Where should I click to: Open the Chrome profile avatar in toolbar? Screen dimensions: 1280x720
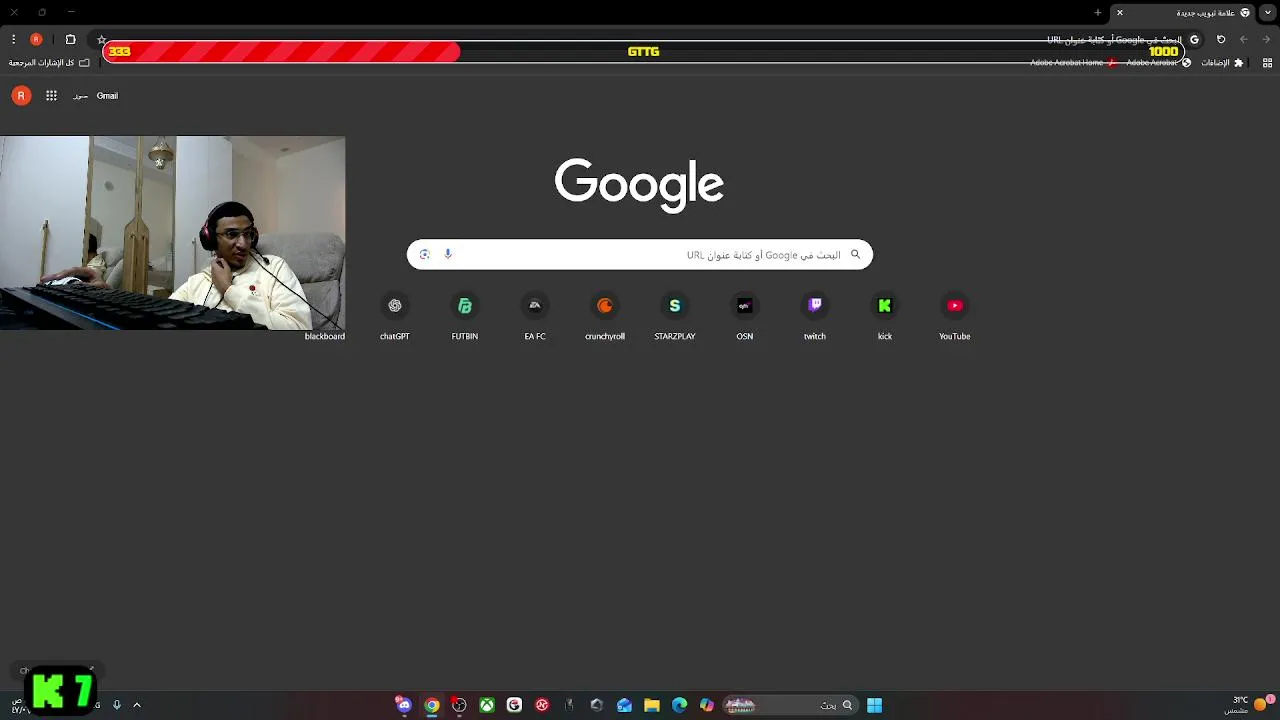(36, 39)
